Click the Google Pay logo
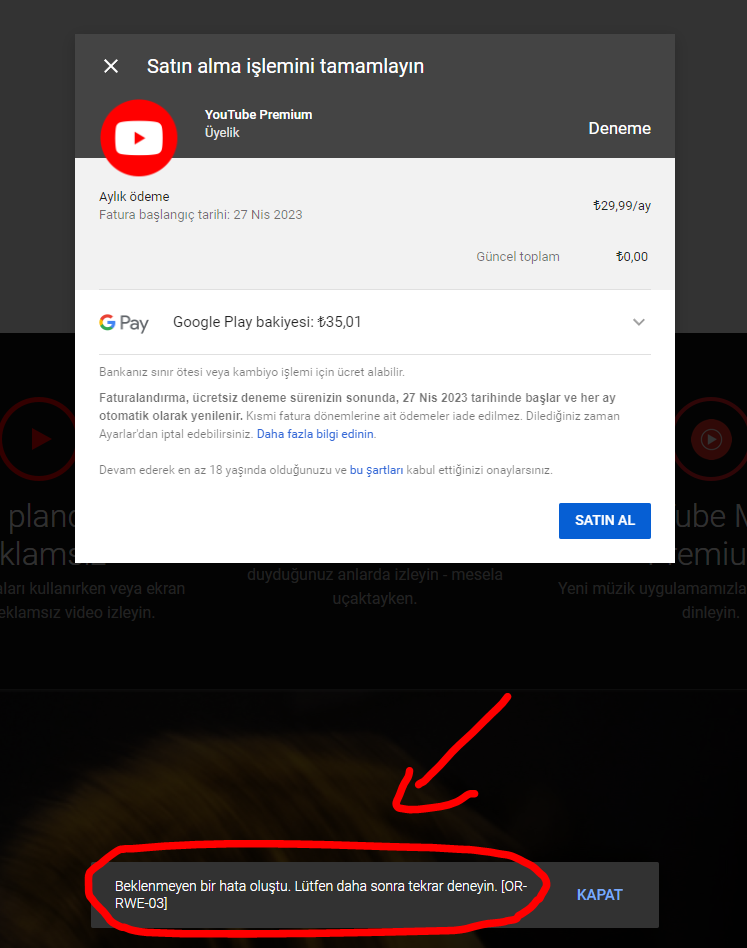Viewport: 747px width, 948px height. point(124,323)
